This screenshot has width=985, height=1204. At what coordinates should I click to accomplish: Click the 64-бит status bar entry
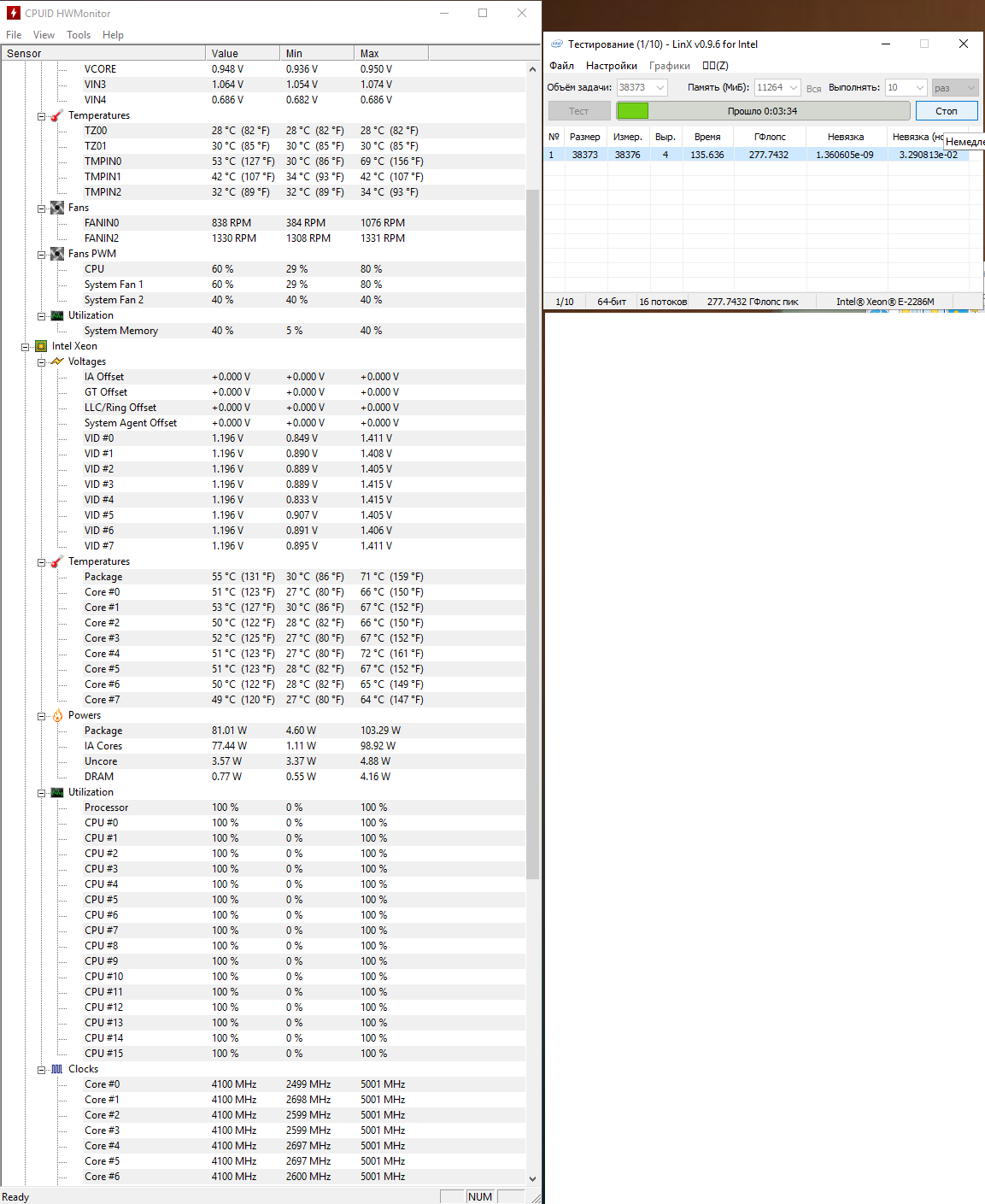point(612,302)
